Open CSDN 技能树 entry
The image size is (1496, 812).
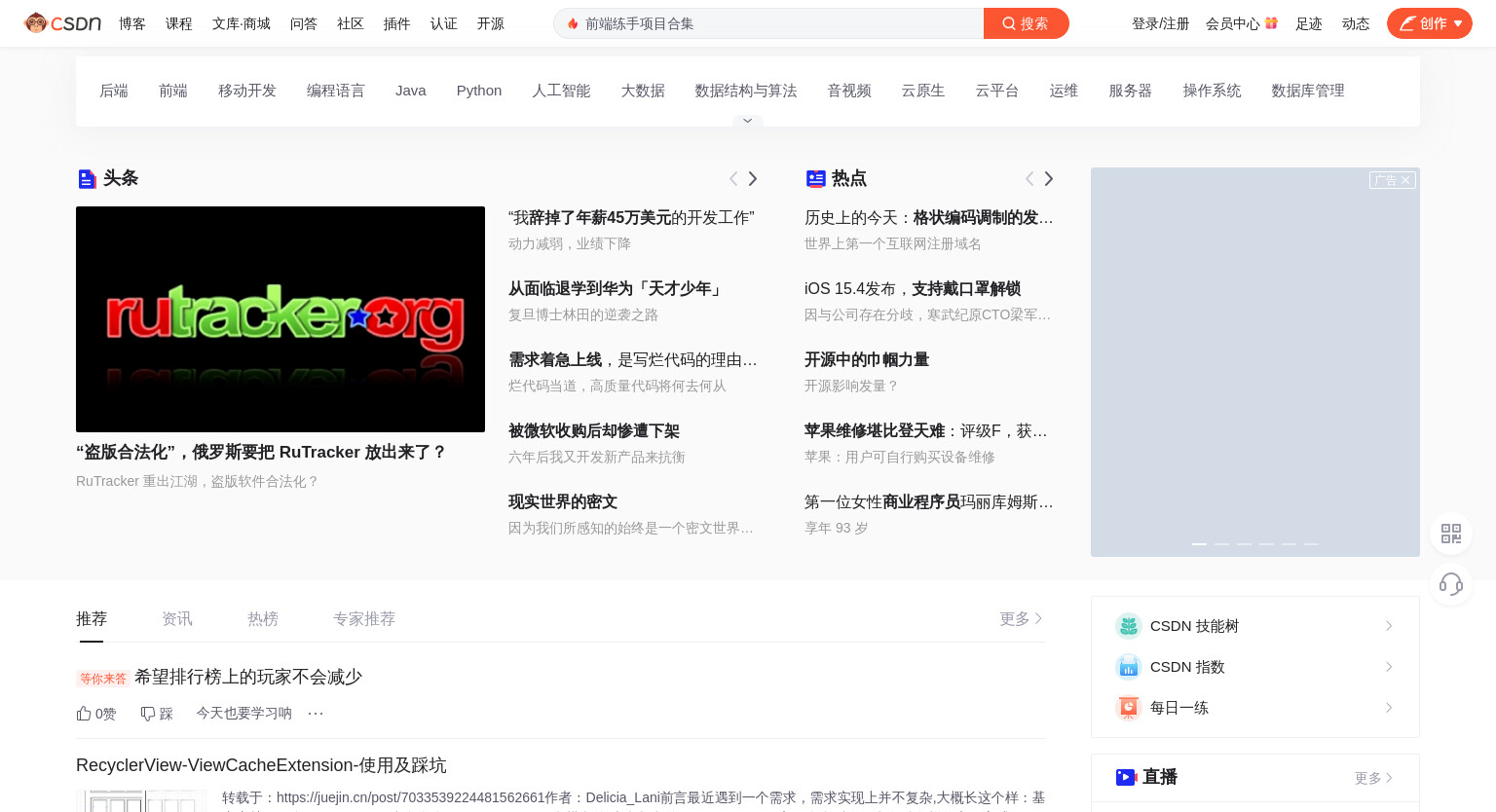[1254, 626]
